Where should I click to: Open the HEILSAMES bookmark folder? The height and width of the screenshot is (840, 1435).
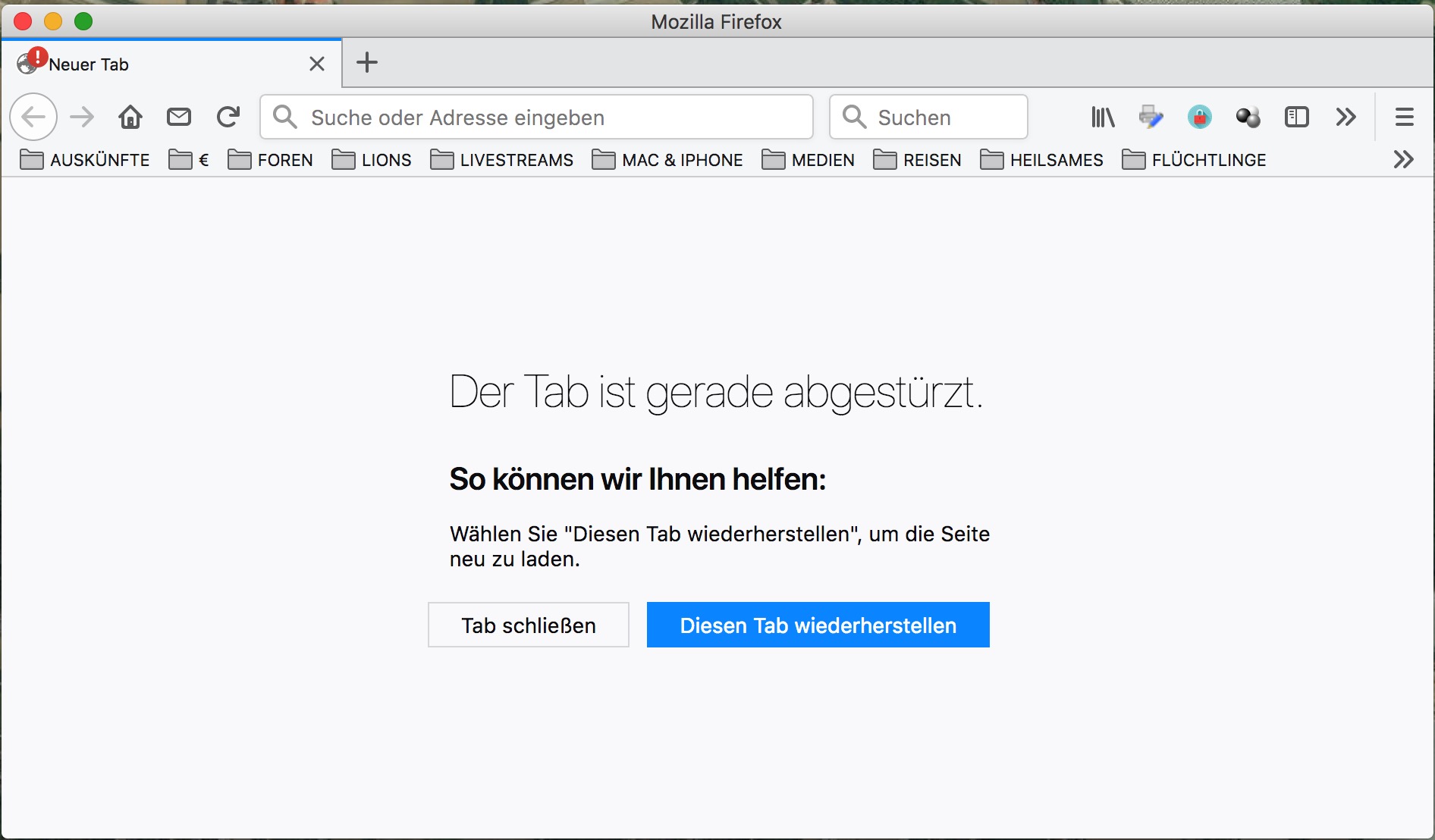pos(1041,160)
